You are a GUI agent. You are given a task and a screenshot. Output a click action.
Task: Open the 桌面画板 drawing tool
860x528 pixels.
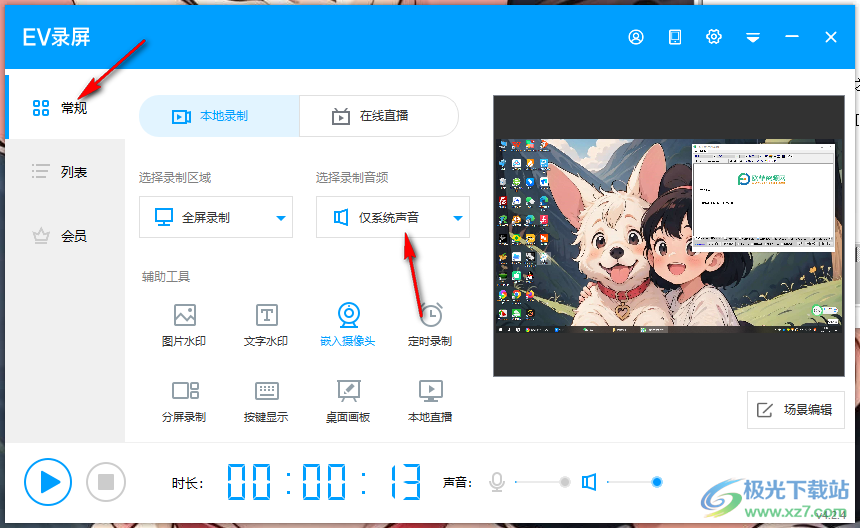pyautogui.click(x=348, y=401)
